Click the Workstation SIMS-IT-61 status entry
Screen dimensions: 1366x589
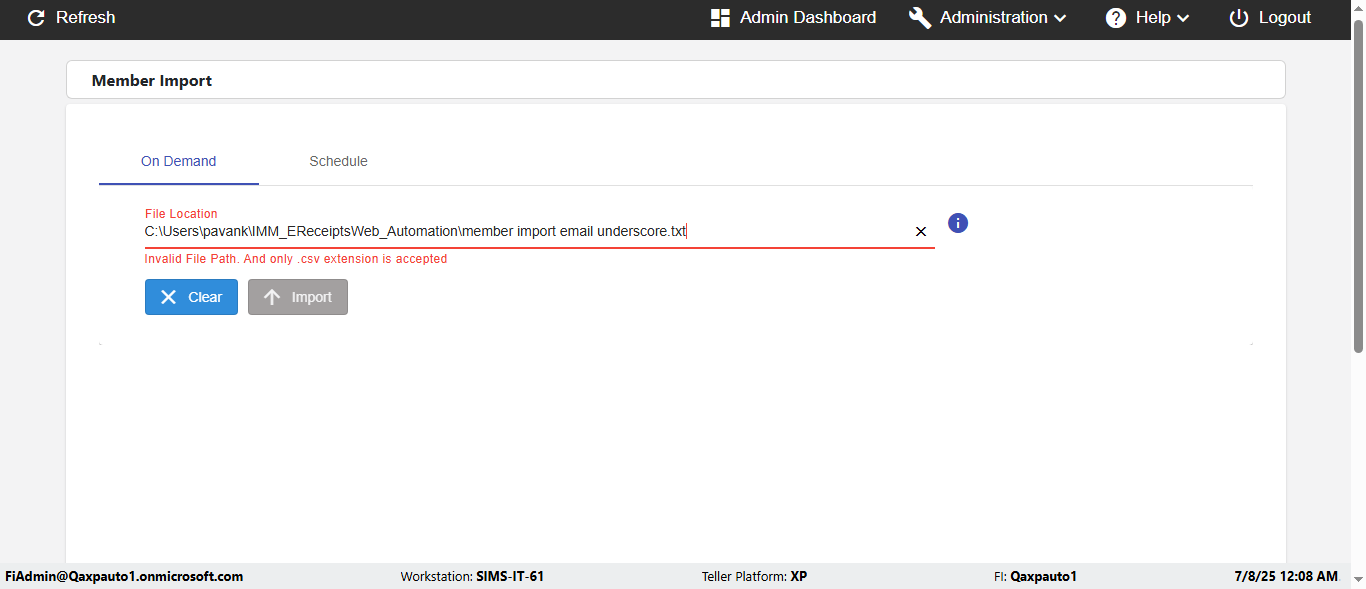pos(472,577)
